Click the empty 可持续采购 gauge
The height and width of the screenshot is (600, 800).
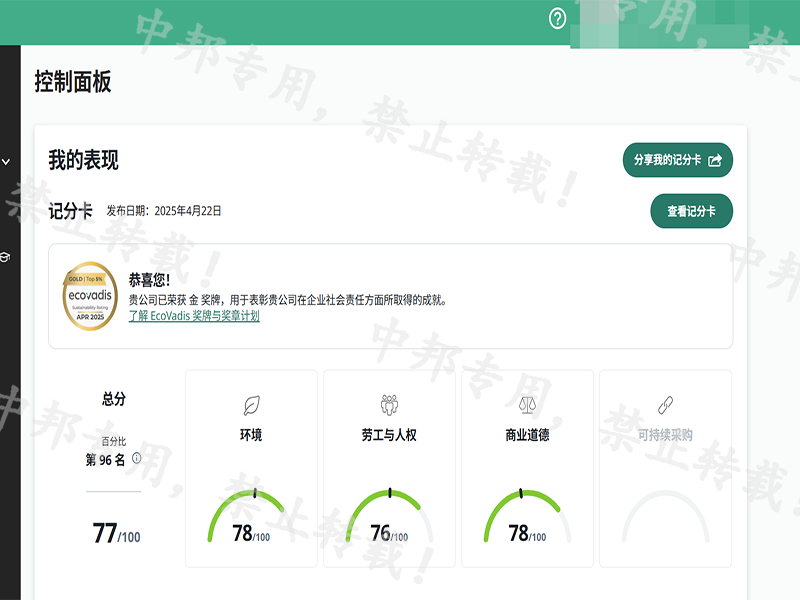tap(665, 517)
